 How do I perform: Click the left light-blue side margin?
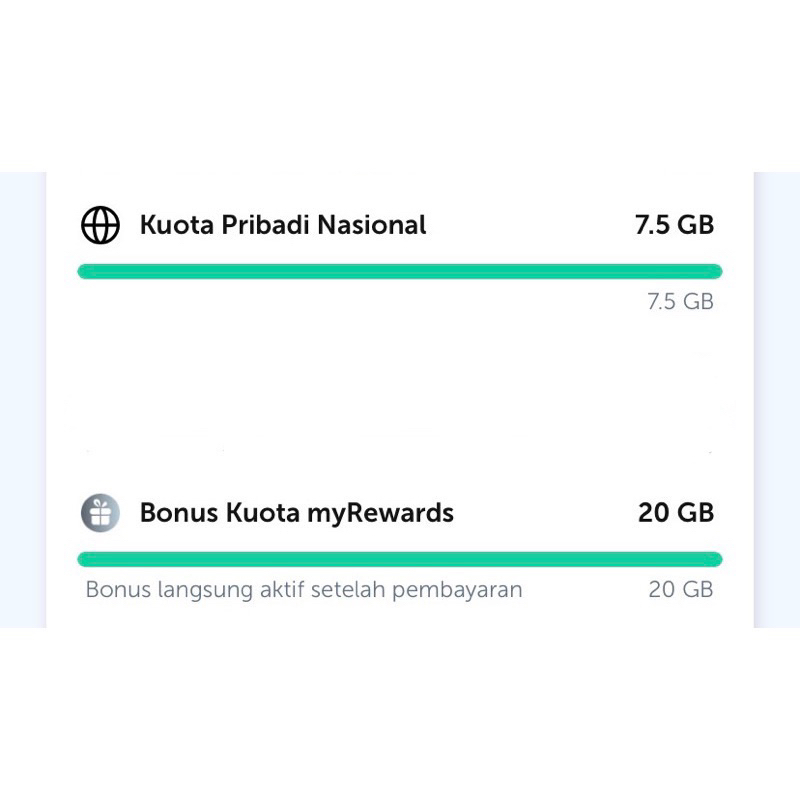[x=22, y=400]
